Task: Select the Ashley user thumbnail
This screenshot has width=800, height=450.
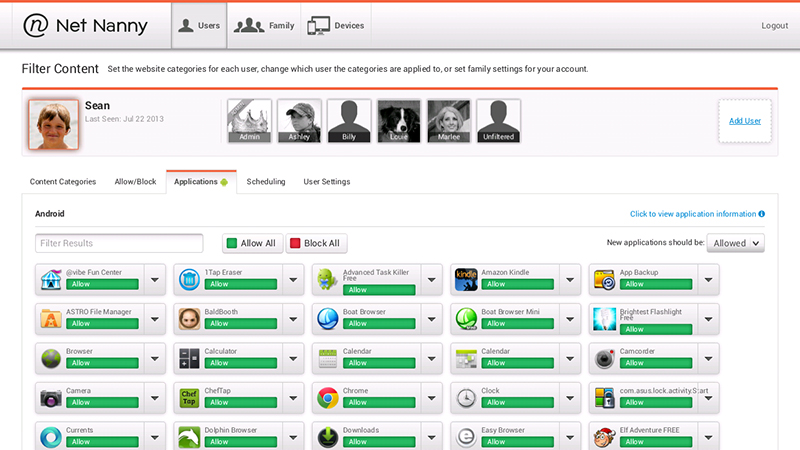Action: click(299, 121)
